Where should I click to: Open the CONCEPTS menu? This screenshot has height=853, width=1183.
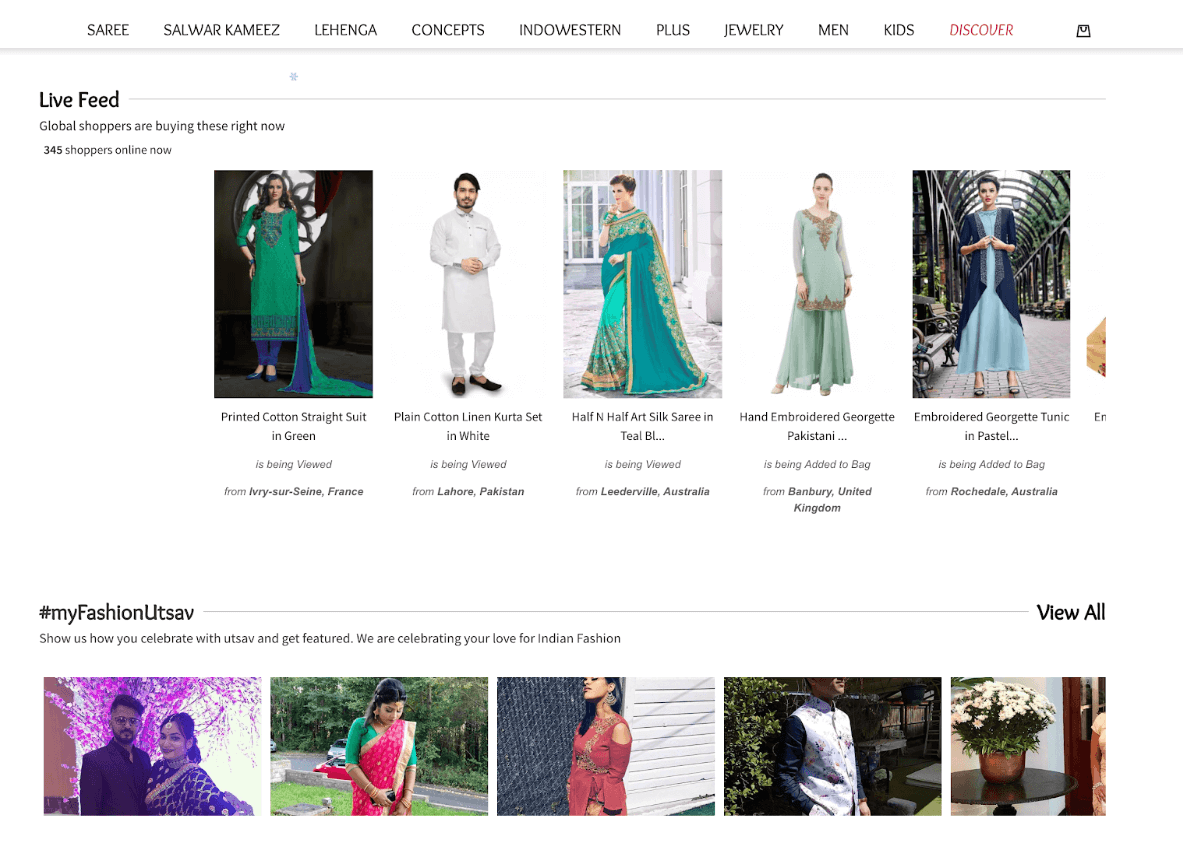point(448,30)
